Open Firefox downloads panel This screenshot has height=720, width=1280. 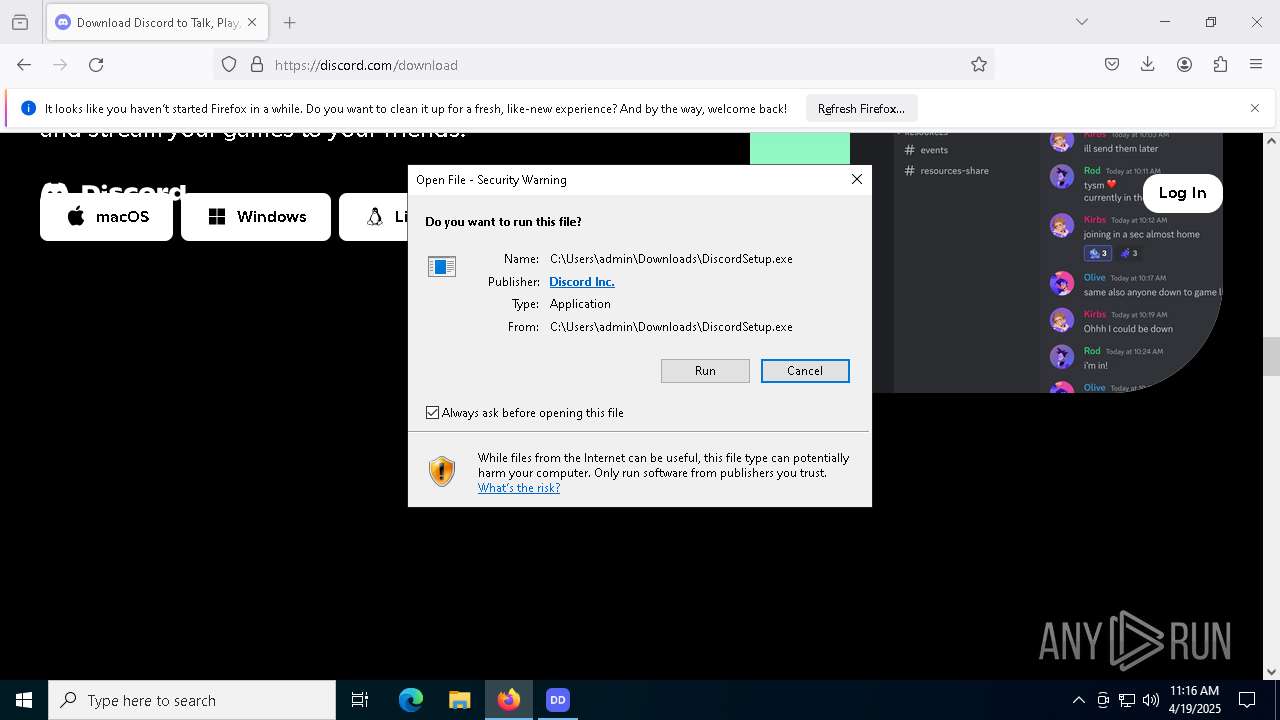click(x=1148, y=65)
